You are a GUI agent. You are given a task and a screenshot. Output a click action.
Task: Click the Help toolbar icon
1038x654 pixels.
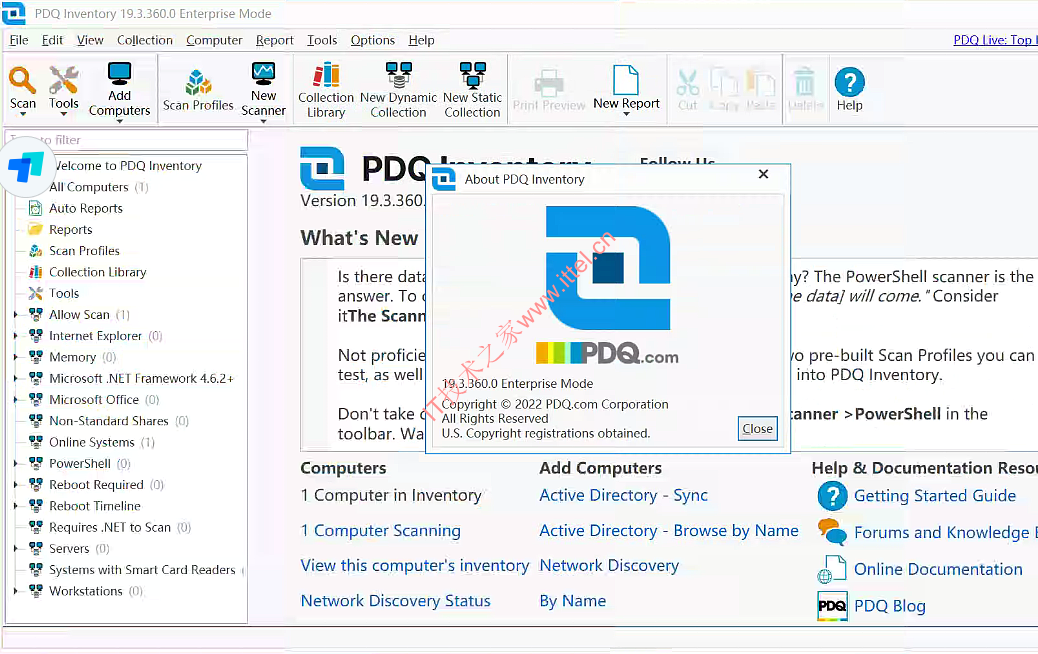849,82
